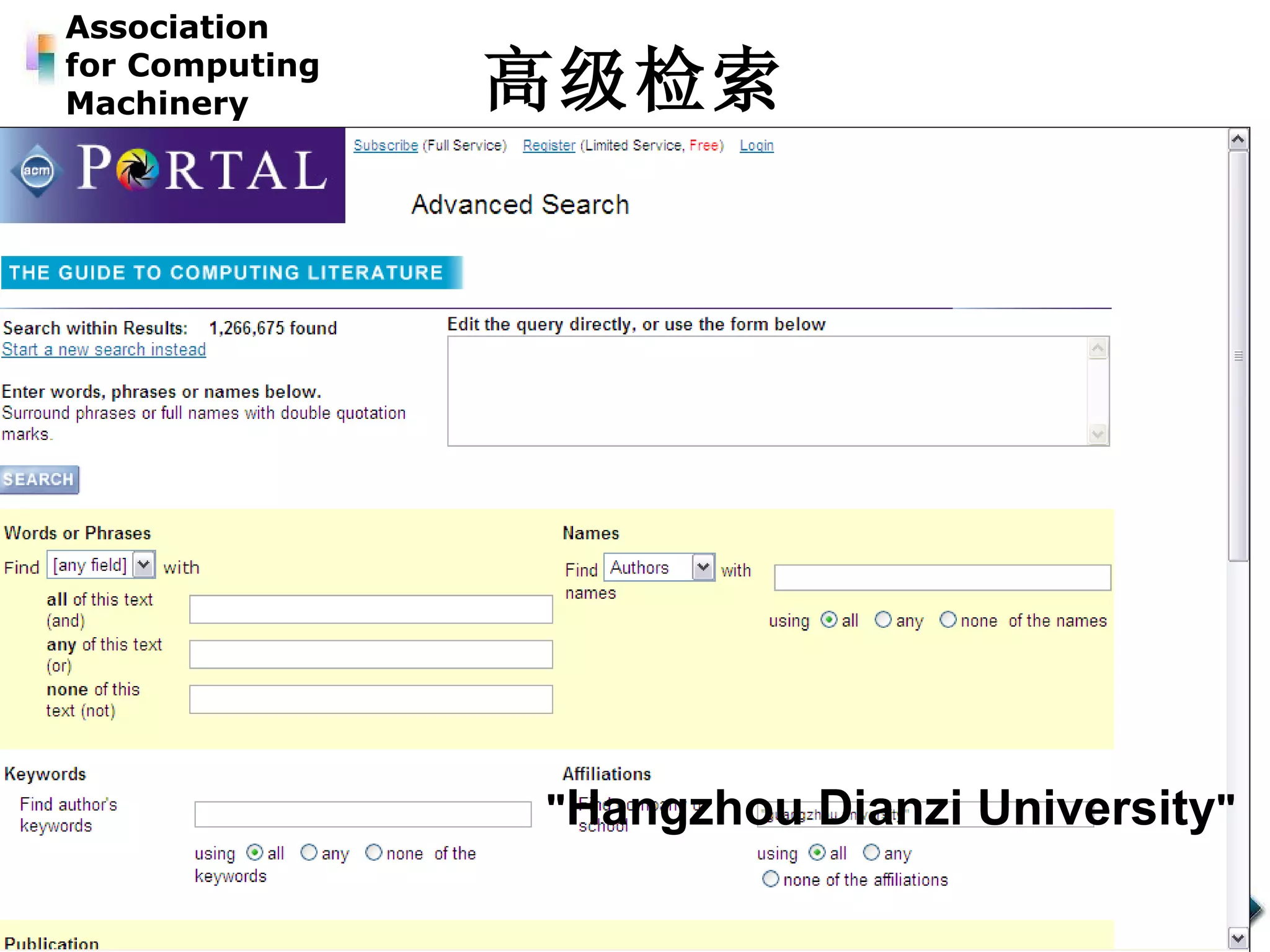Viewport: 1270px width, 952px height.
Task: Select 'all' radio for the affiliations
Action: tap(817, 853)
